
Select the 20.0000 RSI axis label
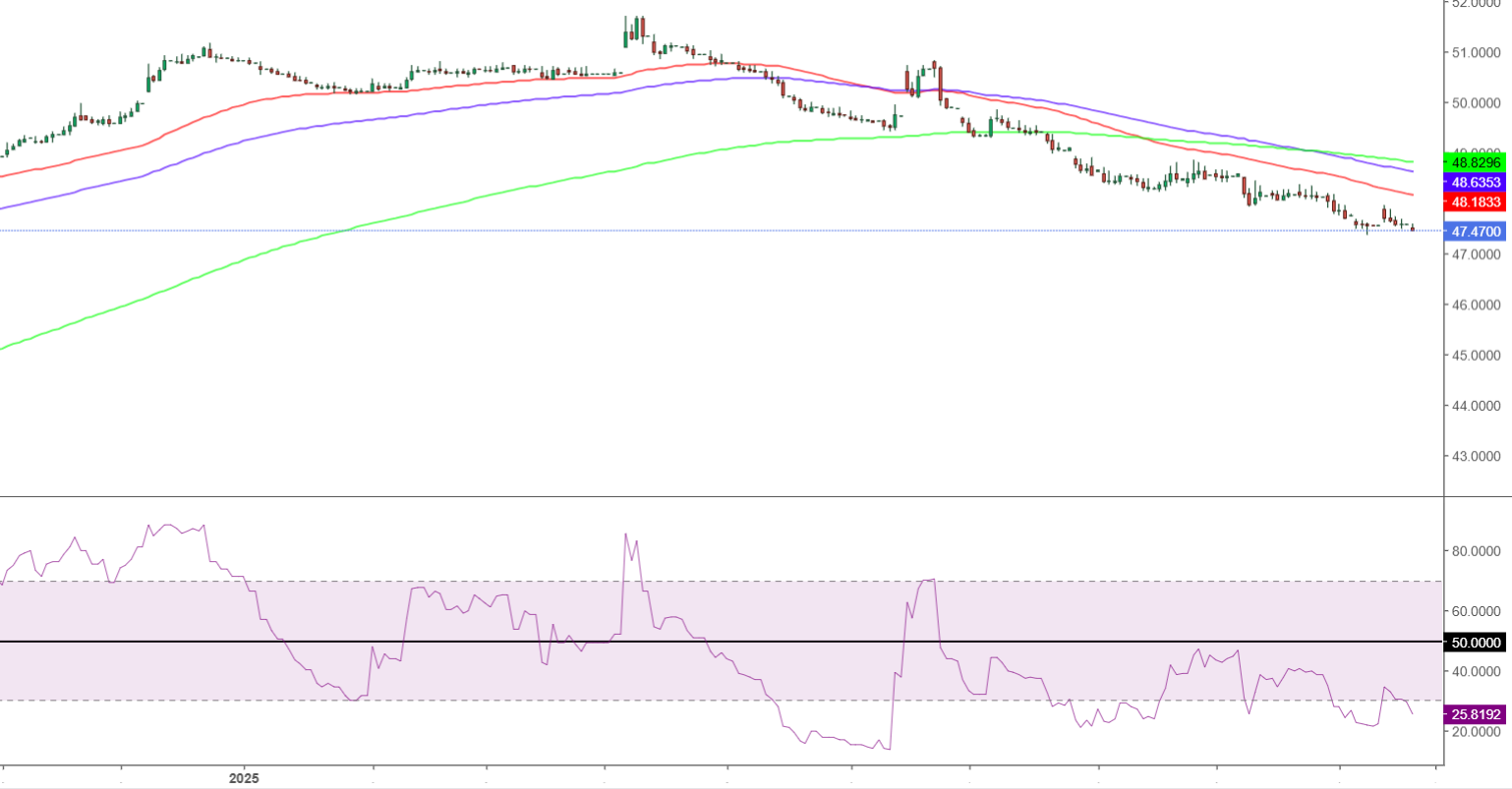pyautogui.click(x=1476, y=732)
